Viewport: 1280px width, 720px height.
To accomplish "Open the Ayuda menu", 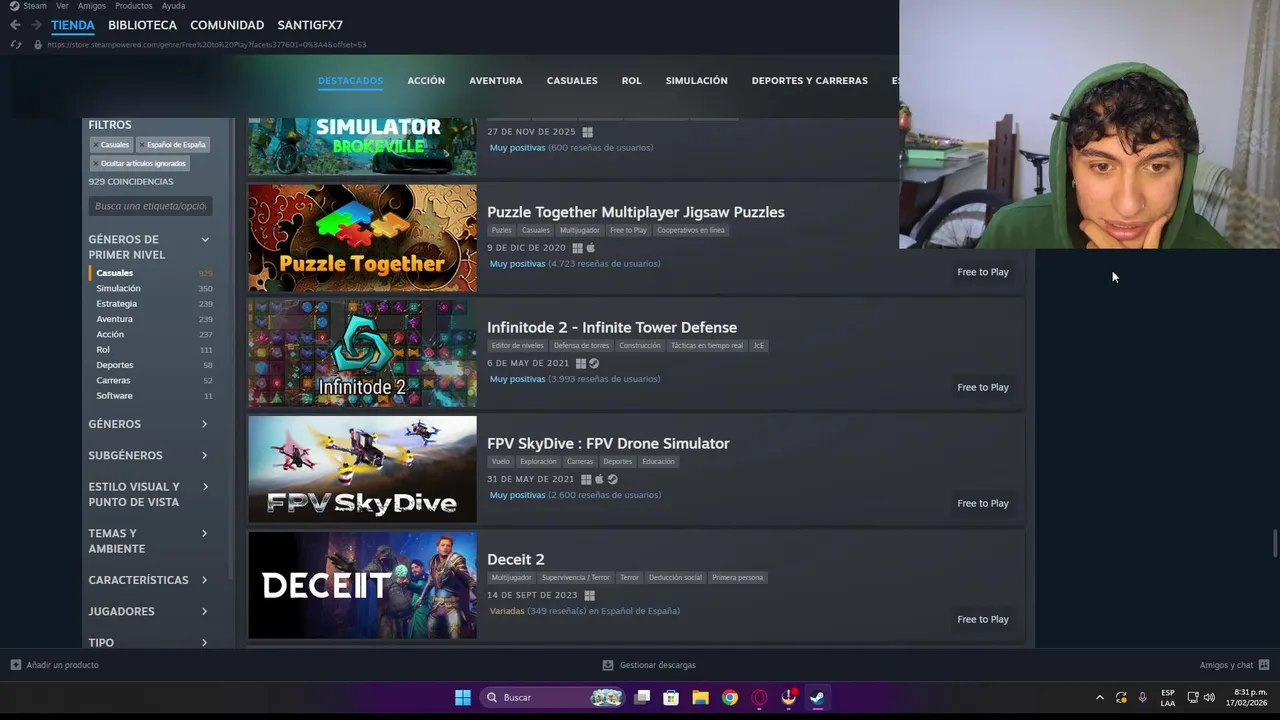I will pyautogui.click(x=173, y=6).
